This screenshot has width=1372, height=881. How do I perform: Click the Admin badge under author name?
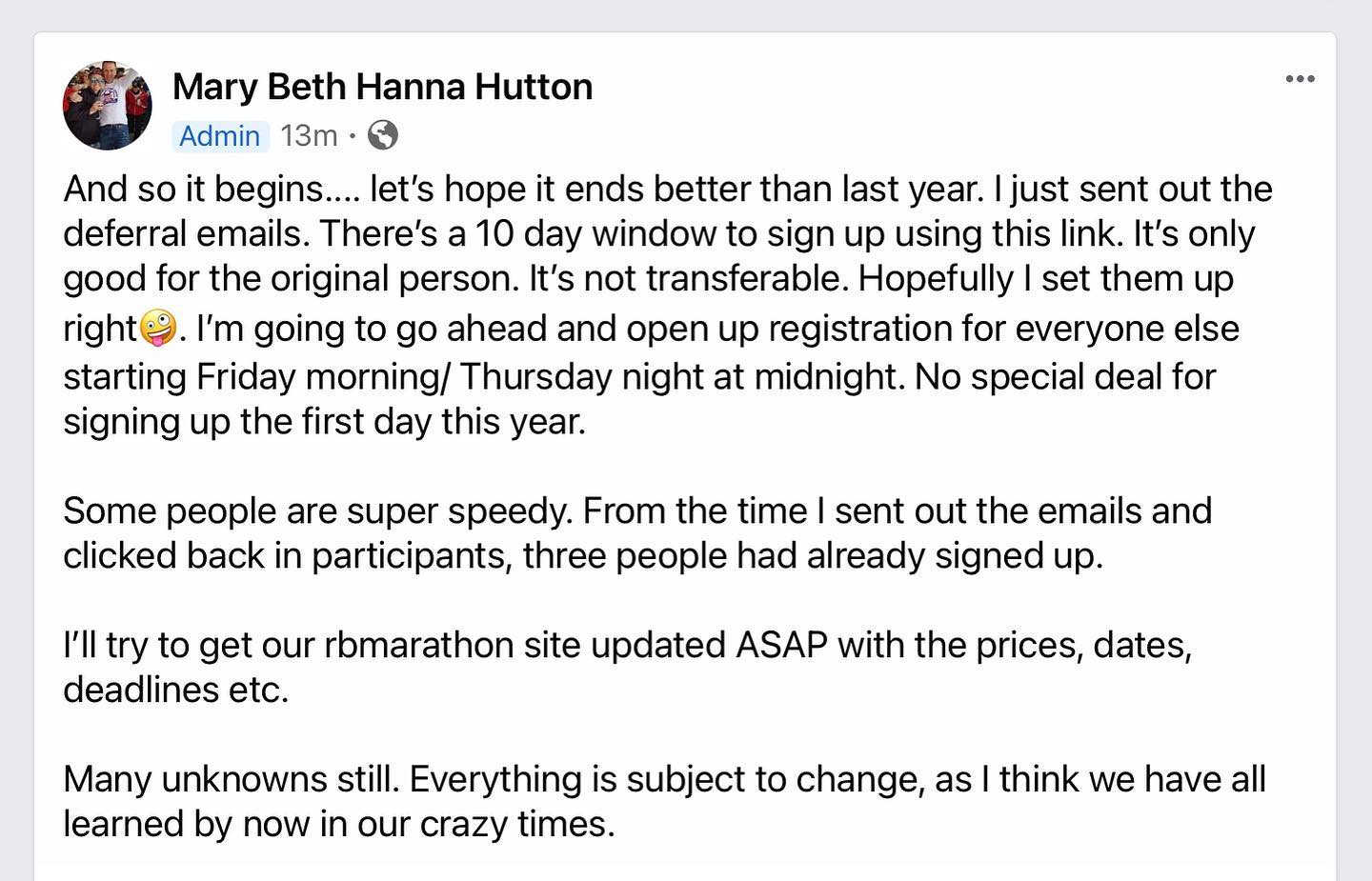pyautogui.click(x=219, y=135)
